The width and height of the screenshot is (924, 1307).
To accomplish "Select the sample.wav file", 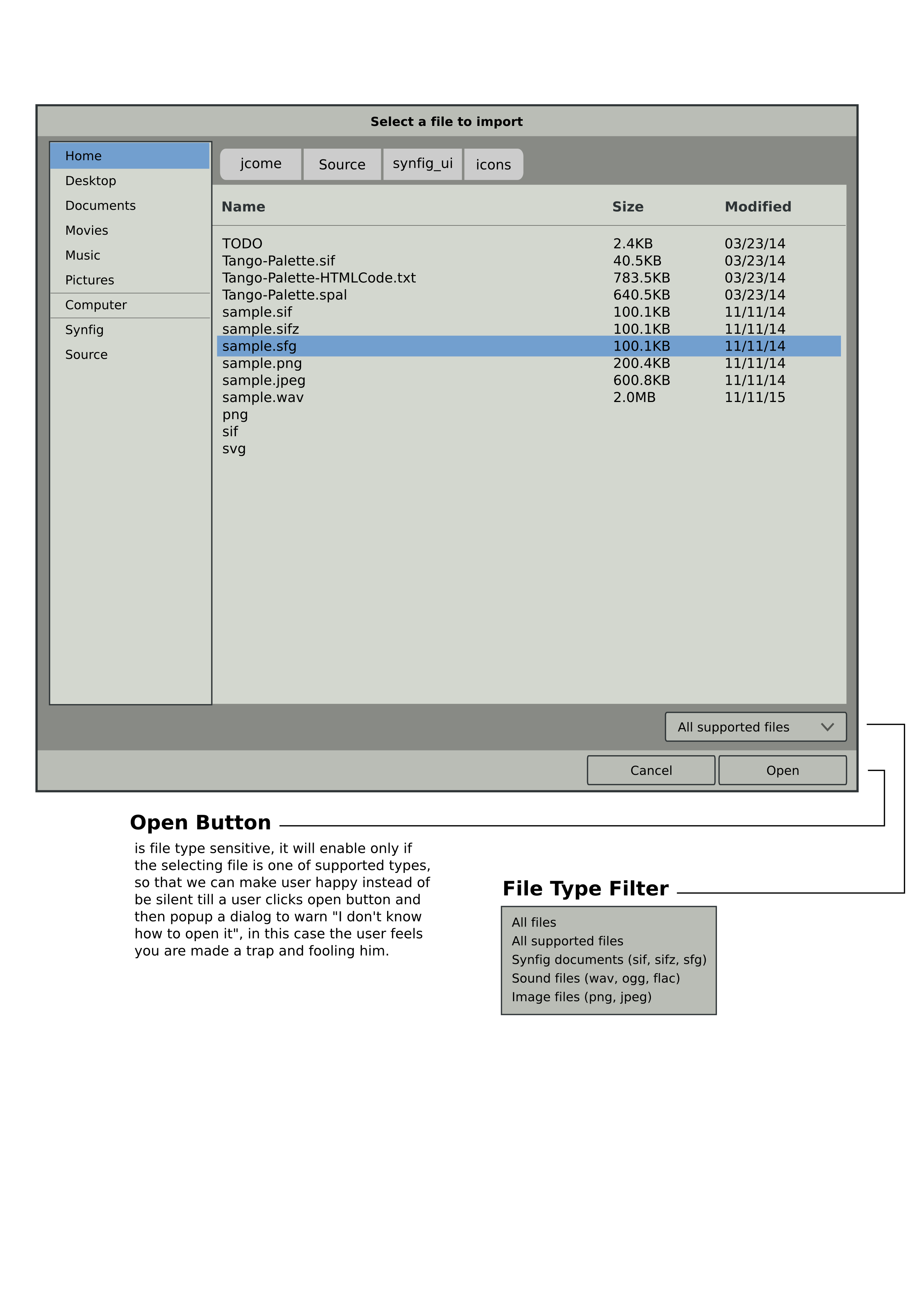I will click(x=262, y=397).
